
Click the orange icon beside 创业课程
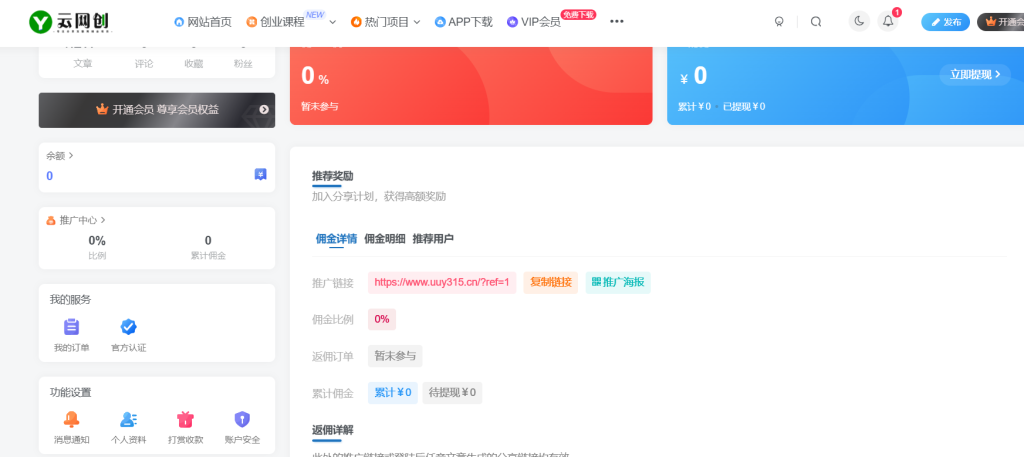point(251,22)
